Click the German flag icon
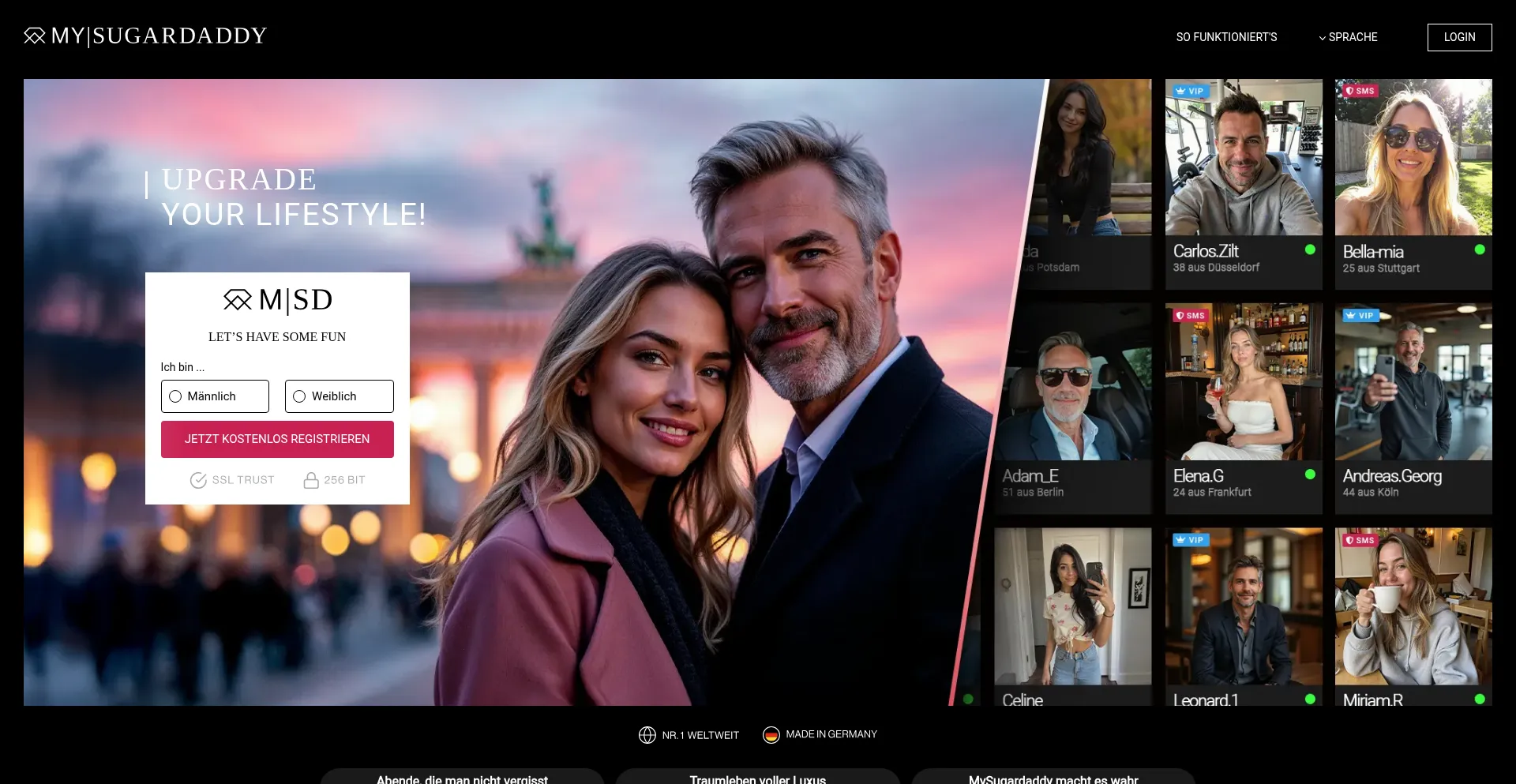Viewport: 1516px width, 784px height. [771, 735]
